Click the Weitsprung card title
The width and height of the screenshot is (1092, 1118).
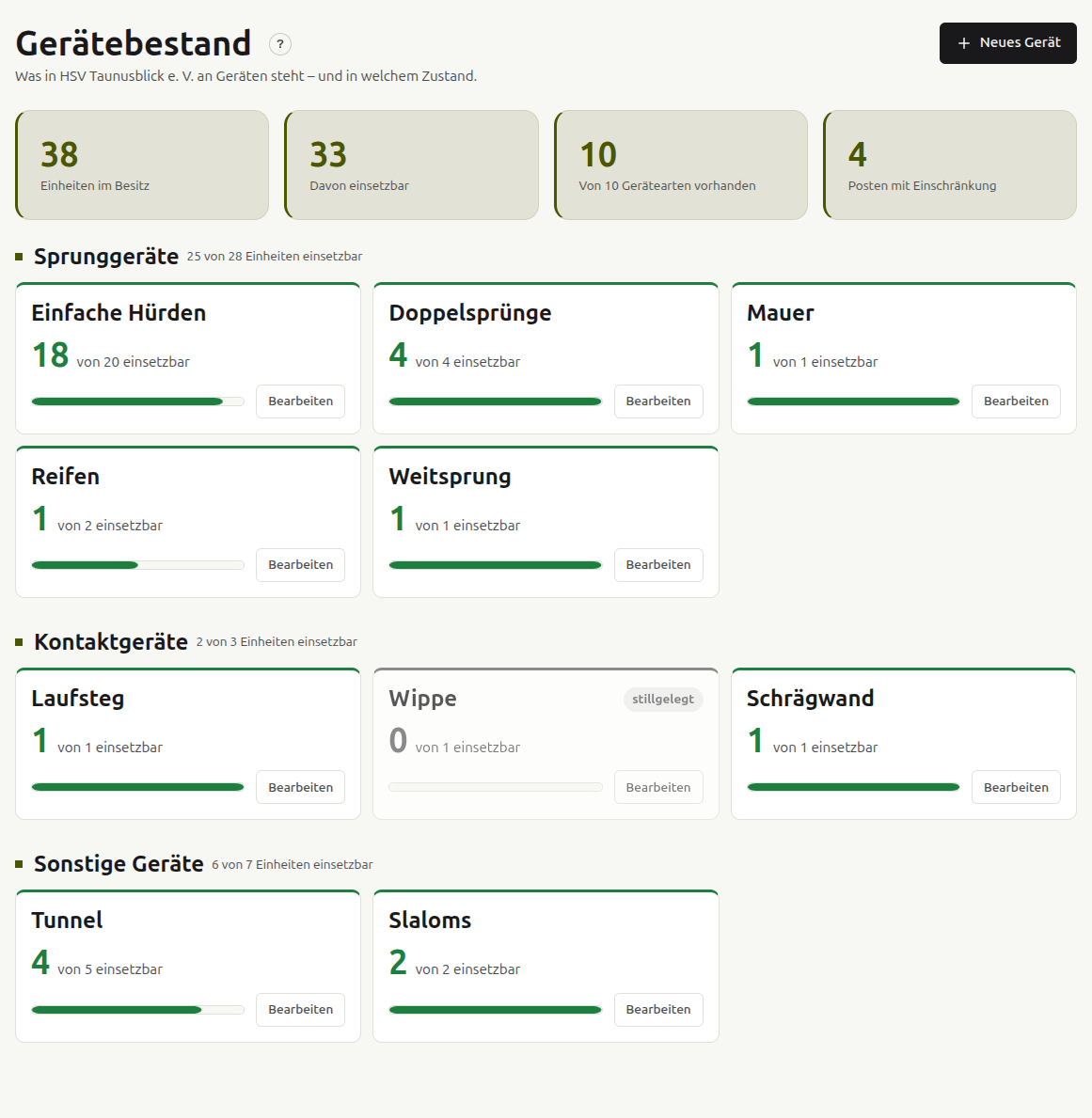(451, 477)
